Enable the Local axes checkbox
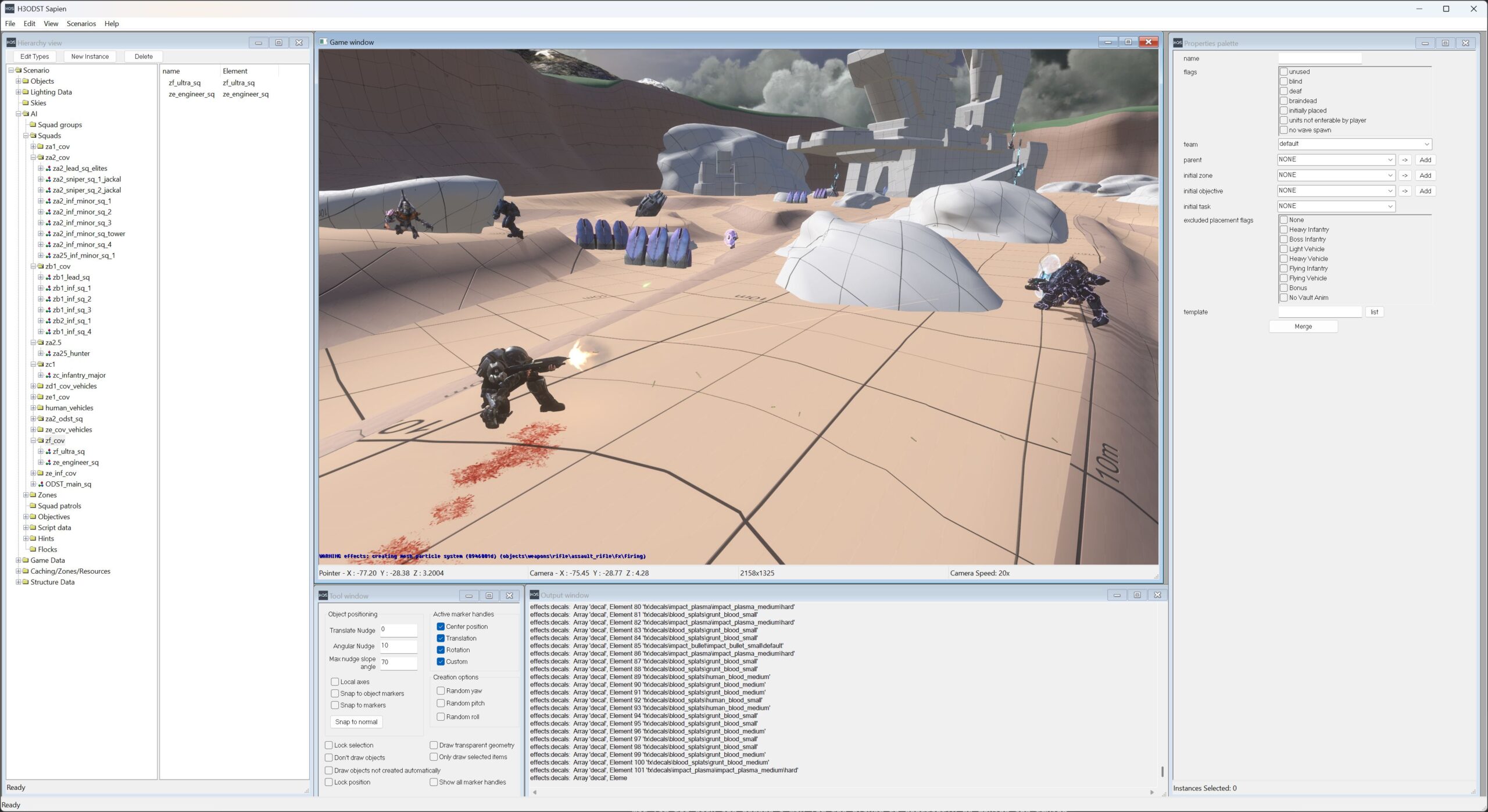Image resolution: width=1488 pixels, height=812 pixels. pos(335,682)
